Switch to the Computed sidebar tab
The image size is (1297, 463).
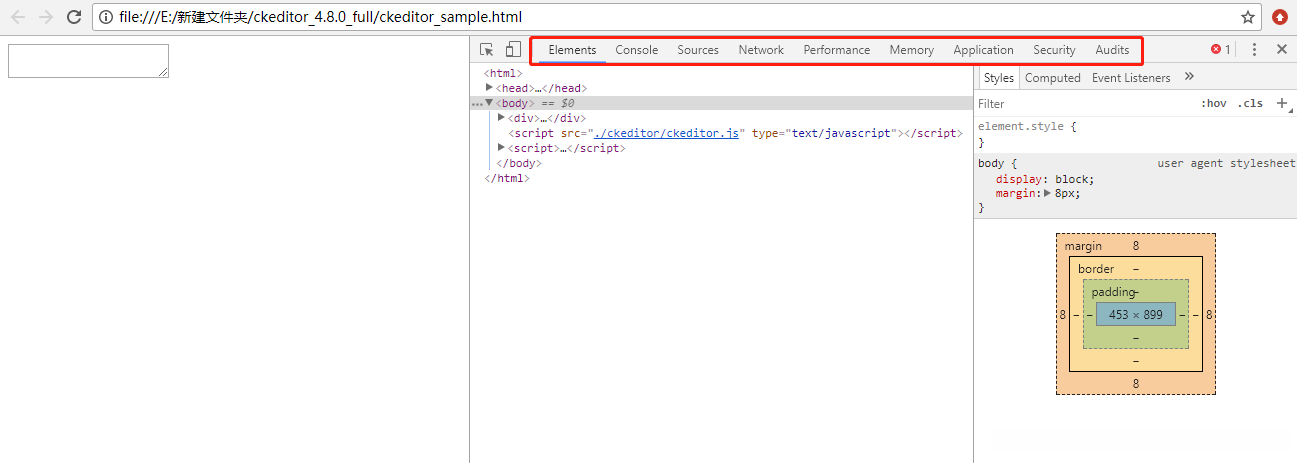click(1053, 78)
